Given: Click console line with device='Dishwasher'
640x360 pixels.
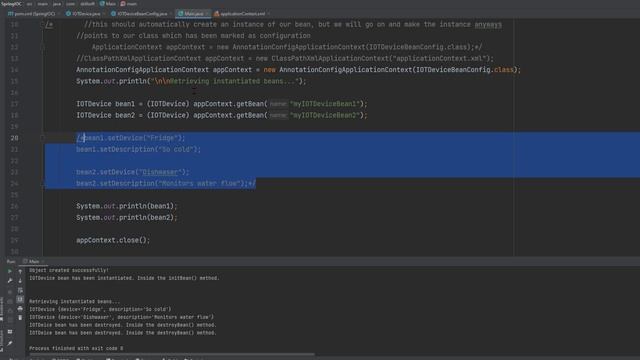Looking at the screenshot, I should pyautogui.click(x=121, y=317).
